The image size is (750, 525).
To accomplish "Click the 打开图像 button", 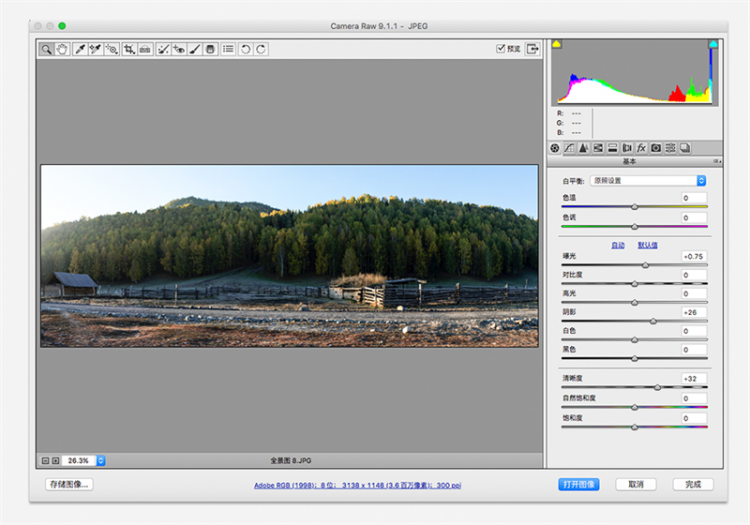I will 579,484.
